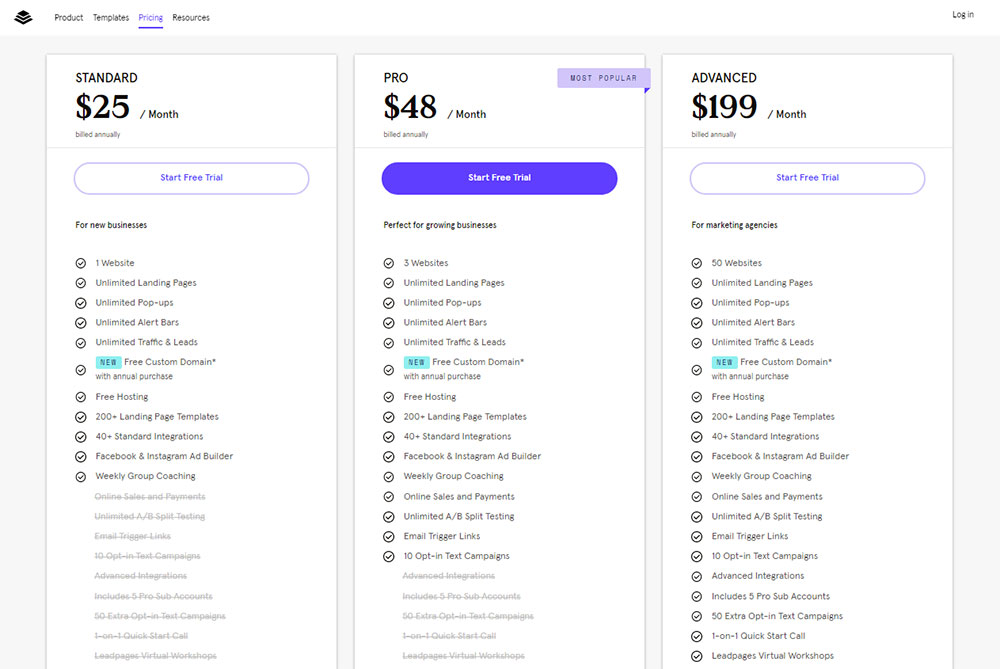Click checkmark beside Standard Weekly Group Coaching
Viewport: 1000px width, 669px height.
click(81, 477)
